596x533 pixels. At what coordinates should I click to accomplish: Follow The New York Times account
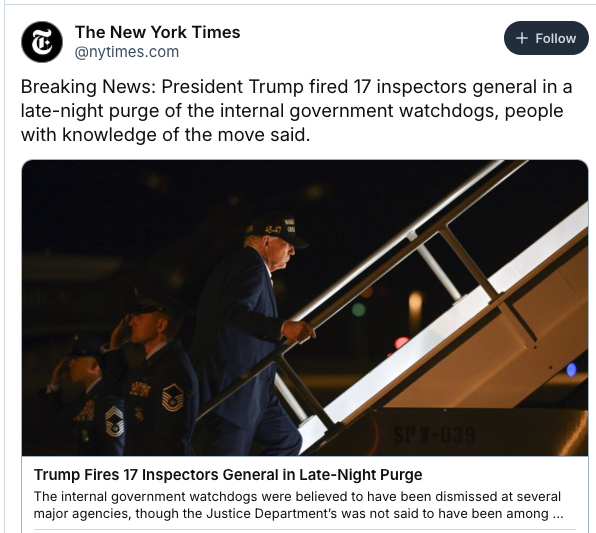546,38
